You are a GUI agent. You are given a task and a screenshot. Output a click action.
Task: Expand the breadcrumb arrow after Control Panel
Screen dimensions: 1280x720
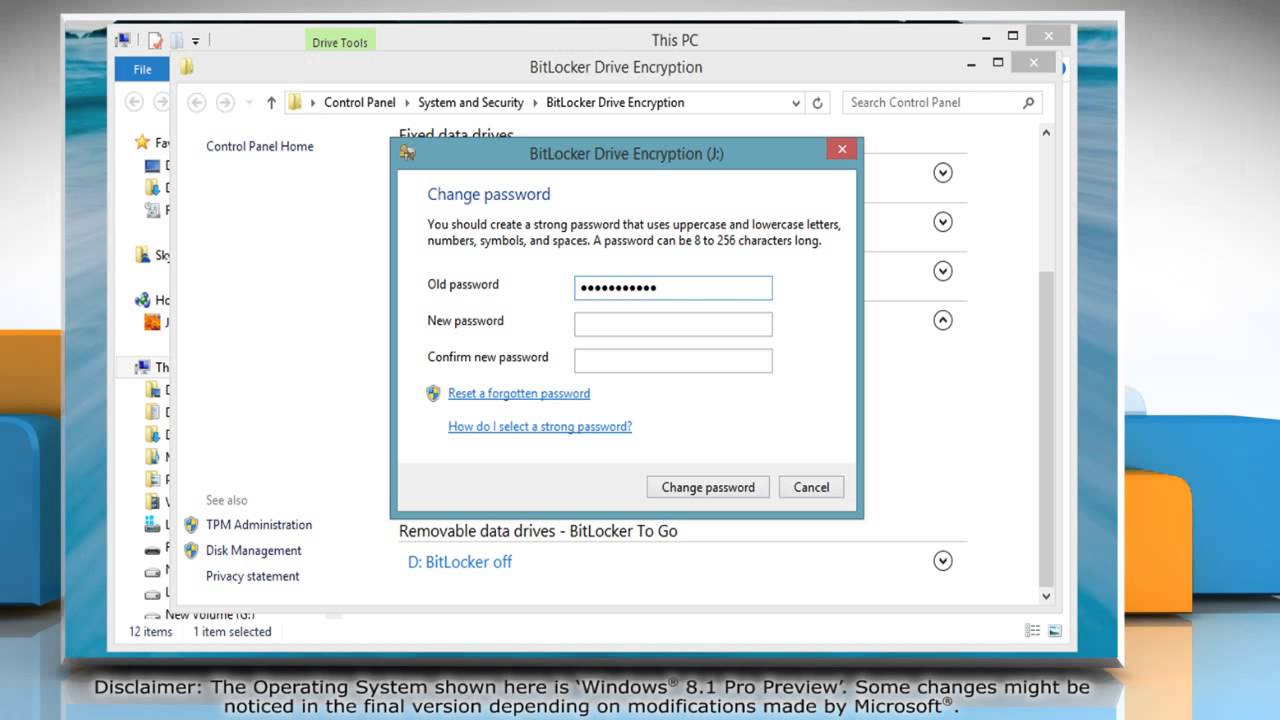407,102
